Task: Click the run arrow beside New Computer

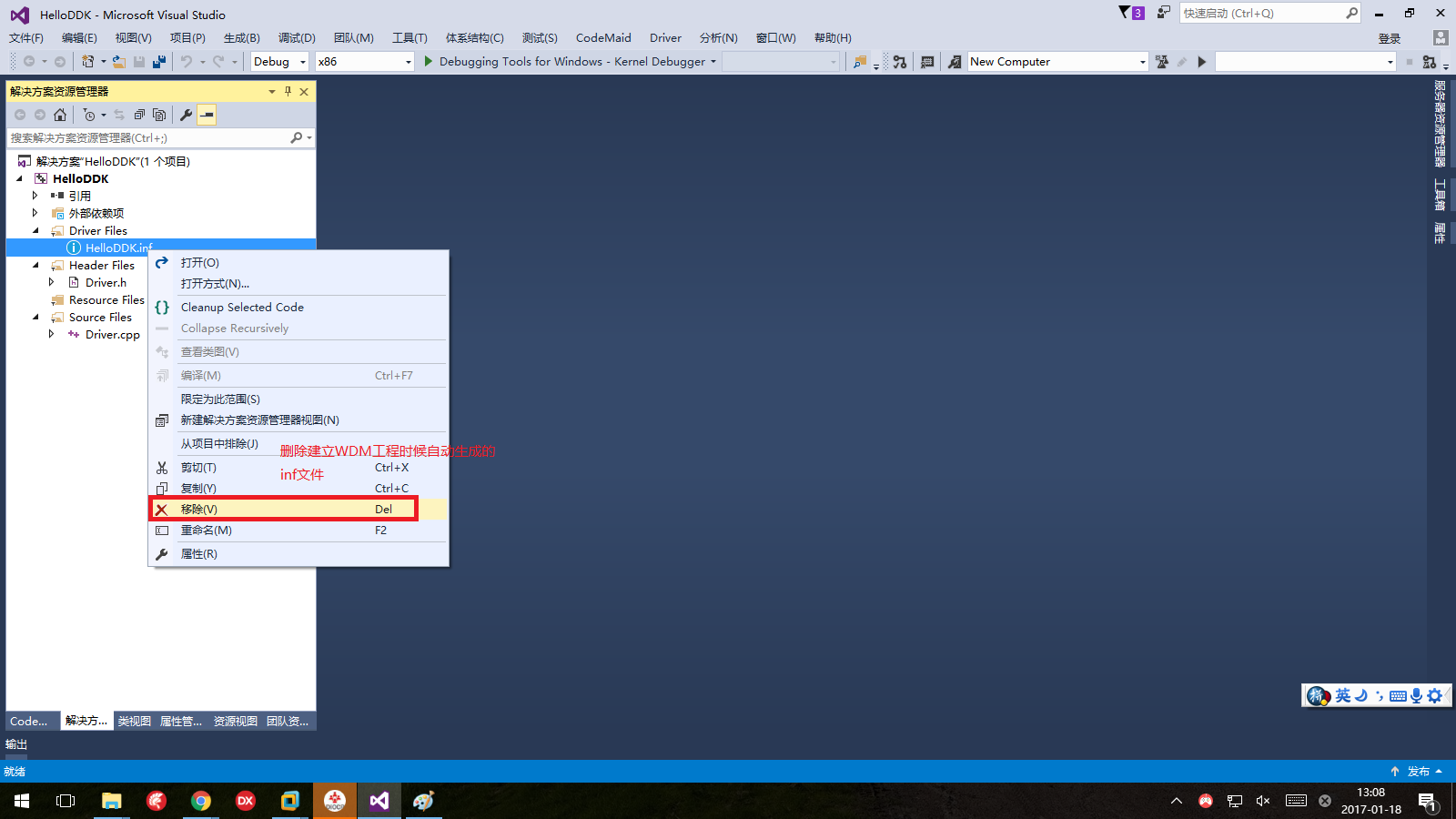Action: click(1202, 62)
